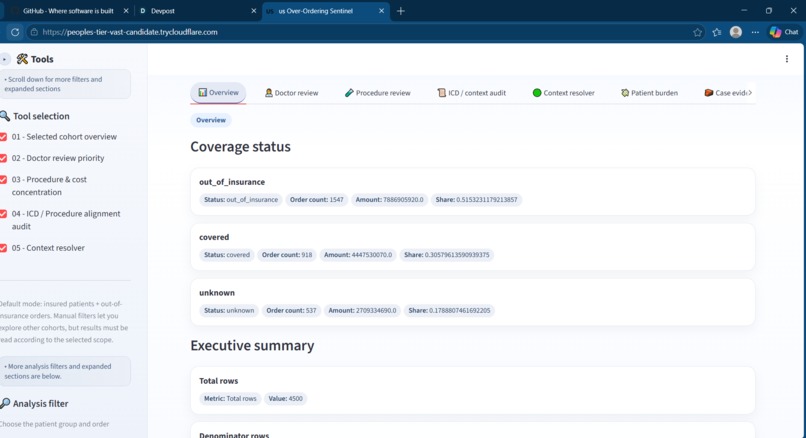Click the Amount: 2709334690.0 chip
This screenshot has width=806, height=438.
(362, 311)
